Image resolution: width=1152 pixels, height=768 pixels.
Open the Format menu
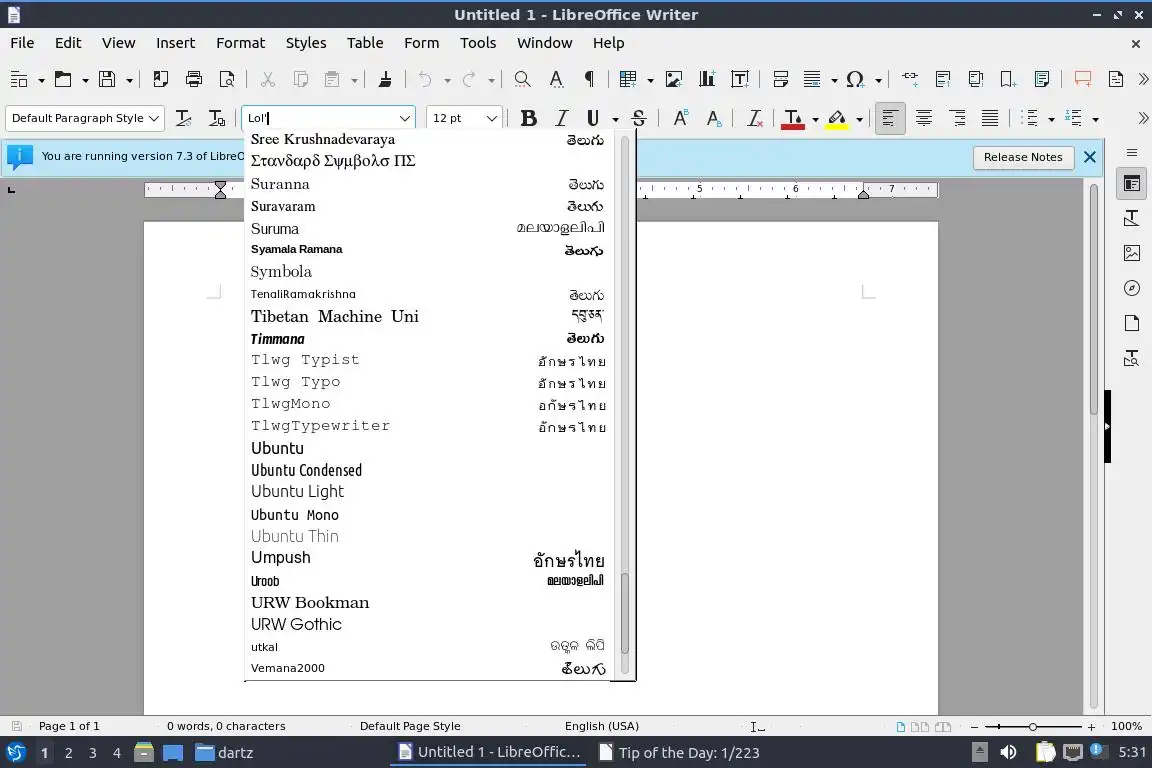[x=240, y=43]
